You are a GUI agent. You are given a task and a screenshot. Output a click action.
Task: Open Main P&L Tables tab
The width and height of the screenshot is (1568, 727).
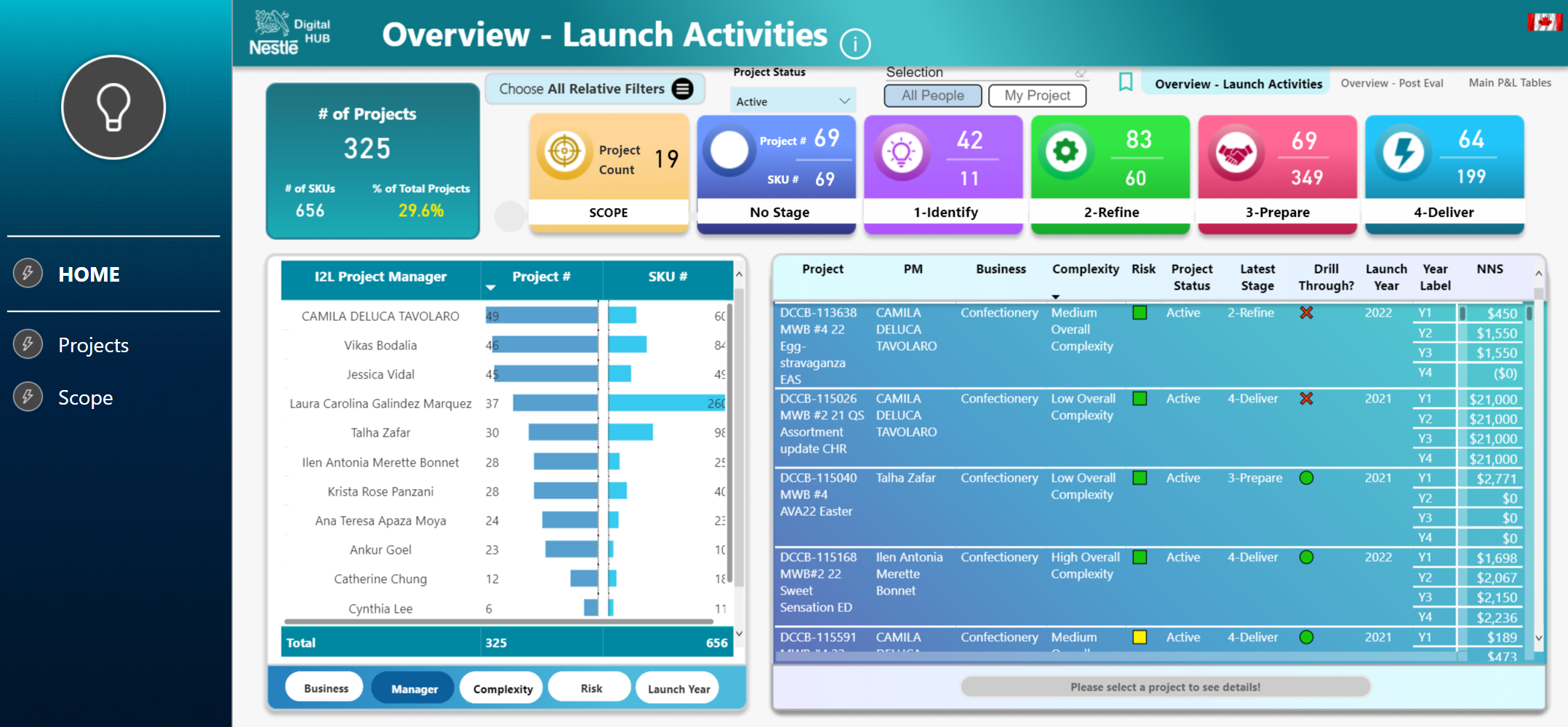point(1510,83)
